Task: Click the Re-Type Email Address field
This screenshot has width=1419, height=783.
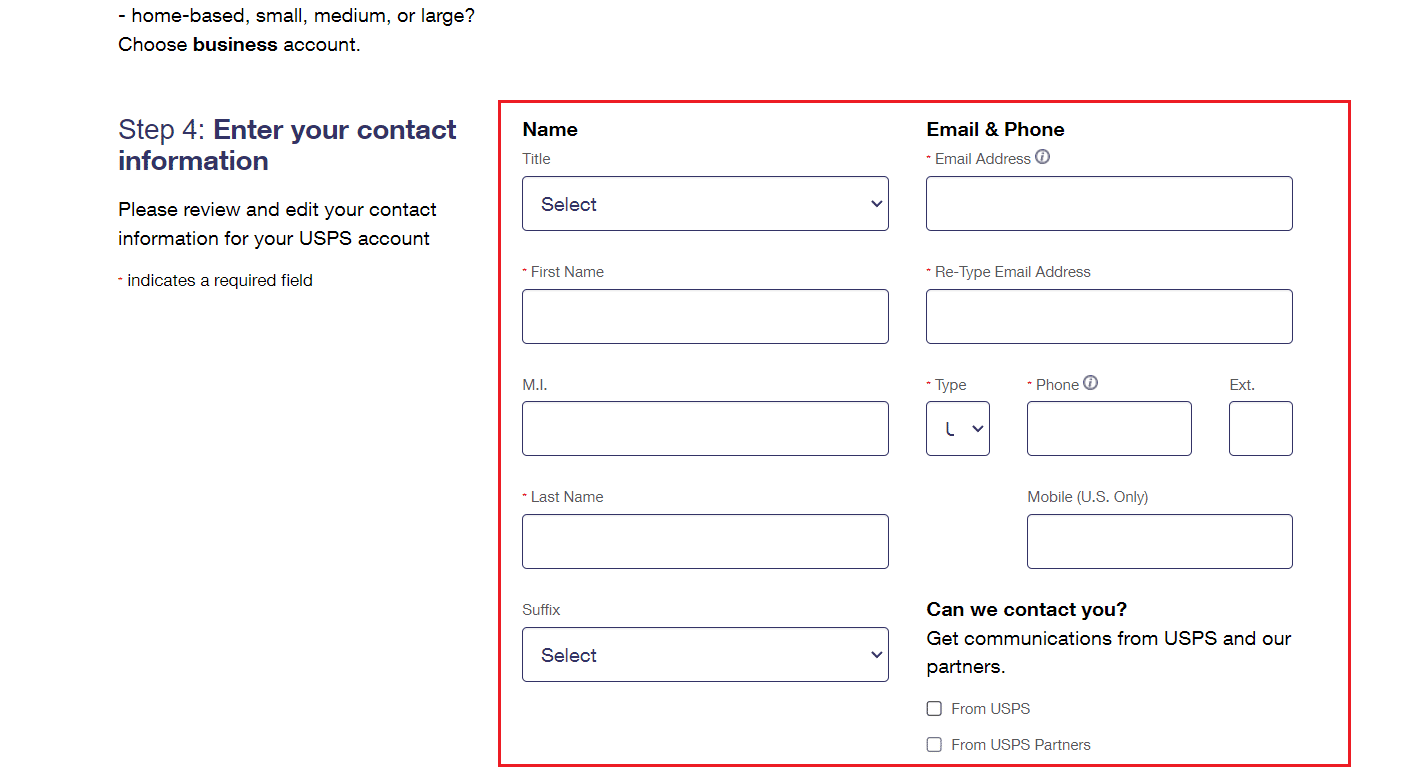Action: (x=1108, y=316)
